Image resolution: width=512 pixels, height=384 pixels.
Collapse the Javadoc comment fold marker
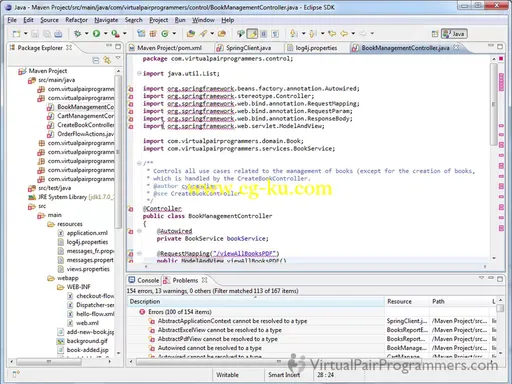click(139, 163)
